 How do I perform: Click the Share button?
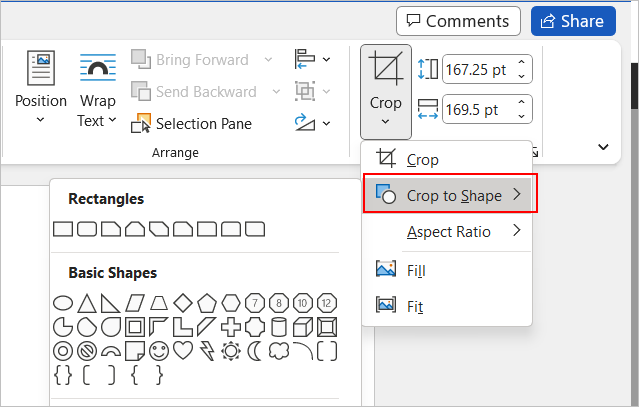(x=573, y=21)
